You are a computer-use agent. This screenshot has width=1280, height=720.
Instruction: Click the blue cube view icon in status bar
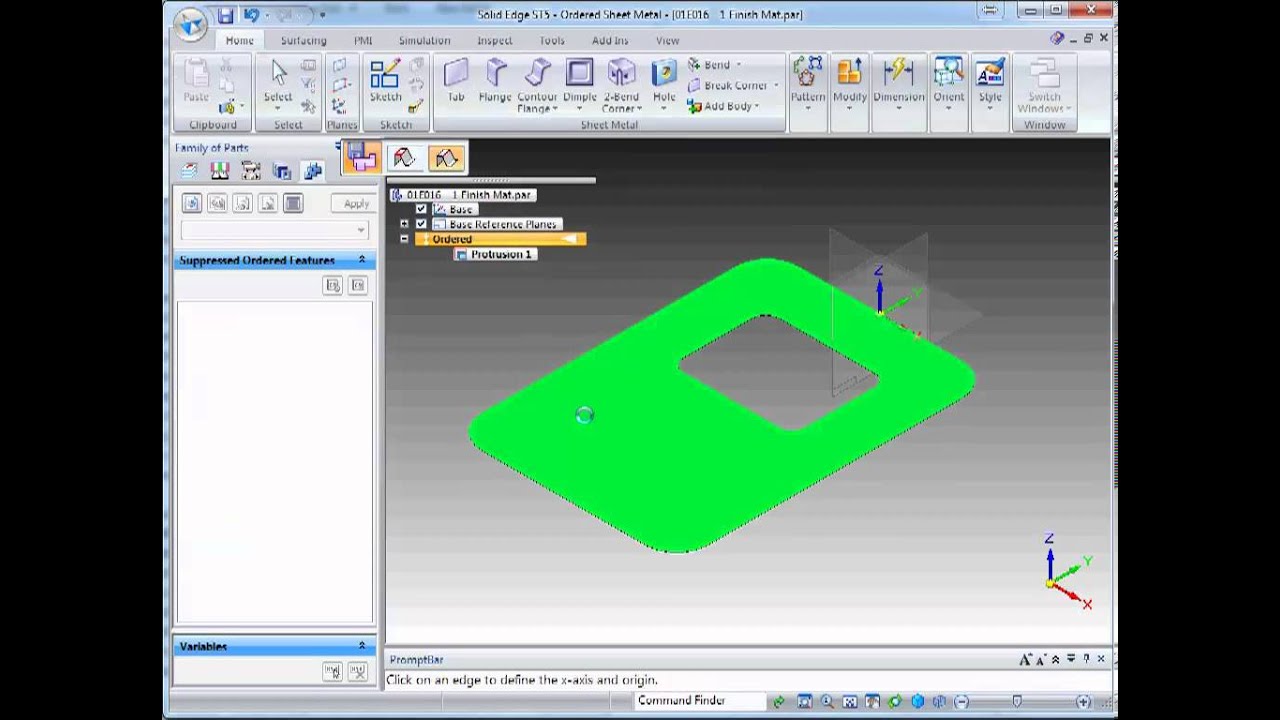point(918,701)
